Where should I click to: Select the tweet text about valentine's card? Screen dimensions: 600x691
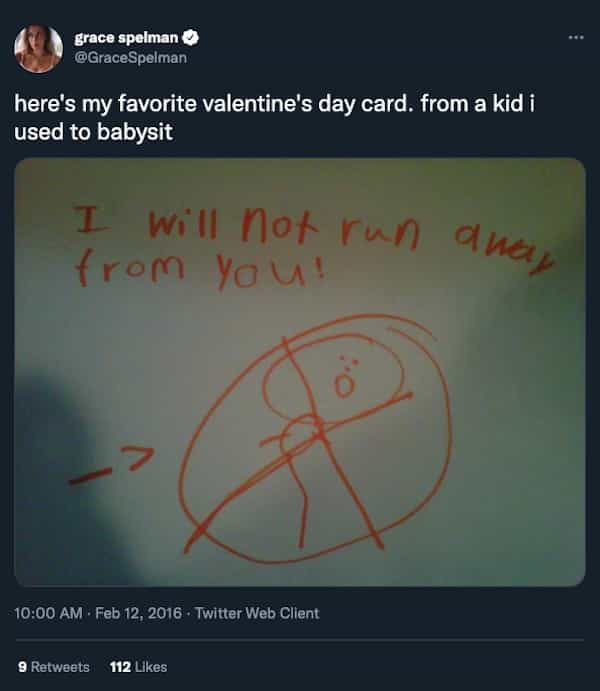pos(274,118)
